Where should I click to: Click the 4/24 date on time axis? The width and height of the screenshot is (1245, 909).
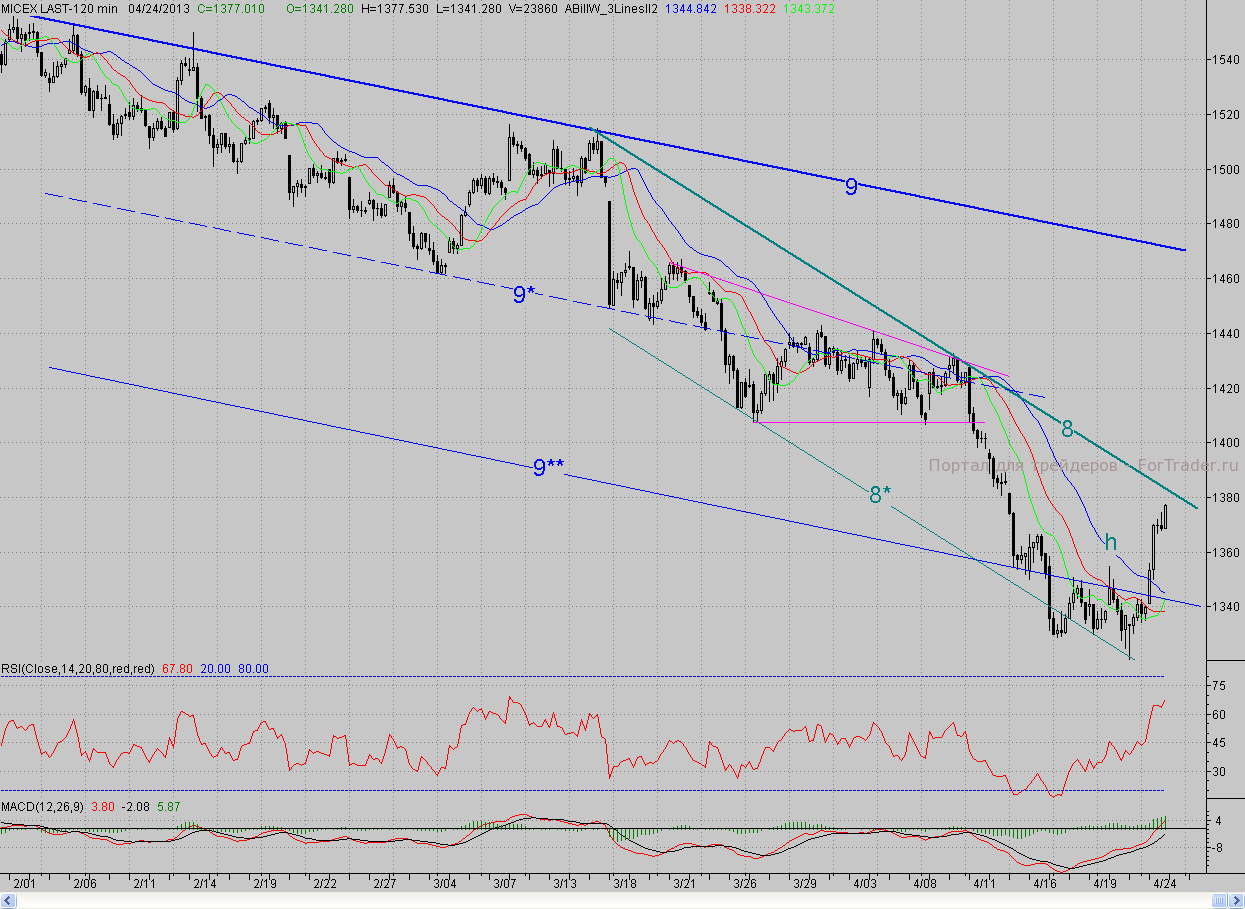point(1164,884)
